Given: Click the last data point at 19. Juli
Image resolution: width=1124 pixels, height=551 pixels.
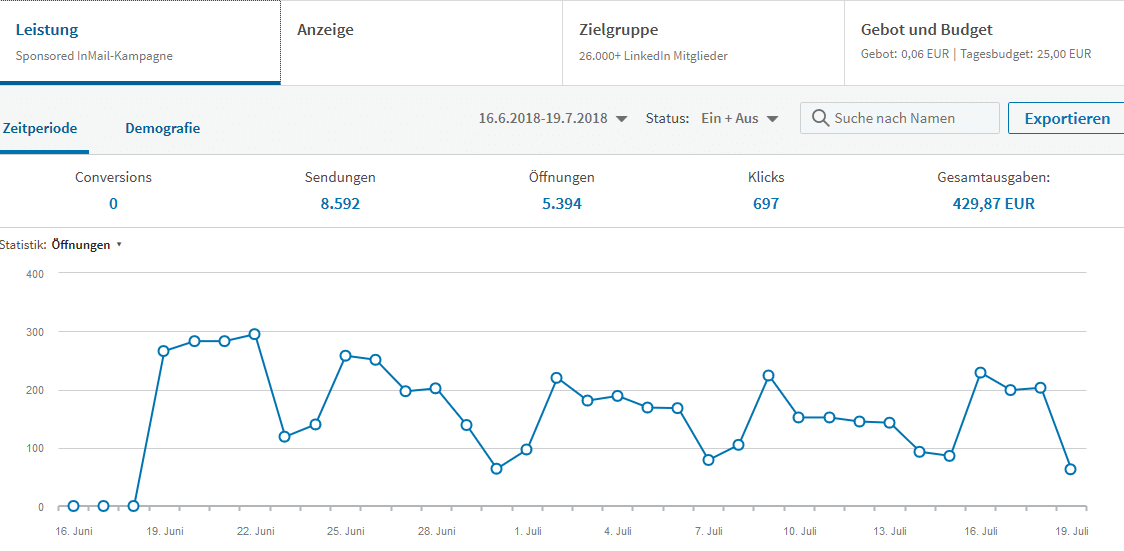Looking at the screenshot, I should (x=1070, y=469).
